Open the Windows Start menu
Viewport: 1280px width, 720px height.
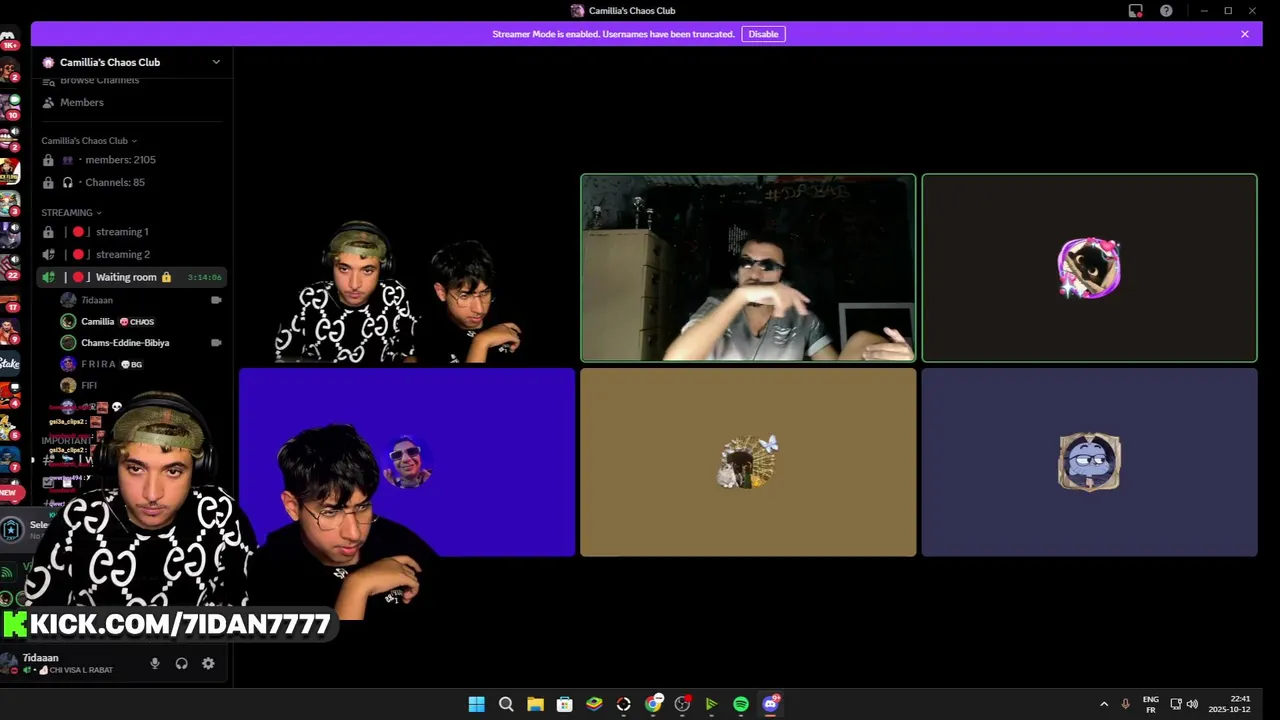(x=477, y=704)
